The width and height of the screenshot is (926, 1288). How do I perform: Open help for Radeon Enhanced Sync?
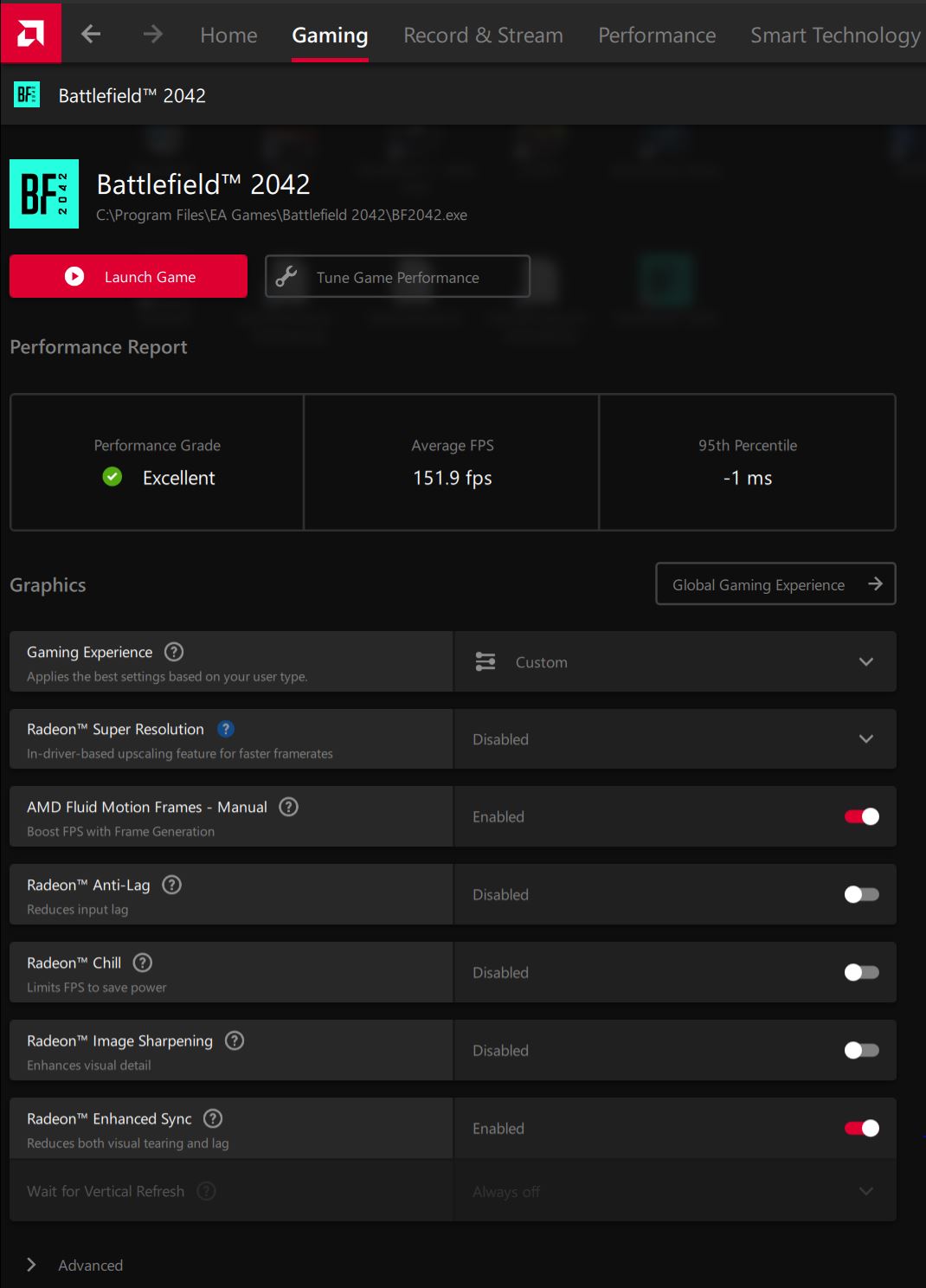[213, 1118]
